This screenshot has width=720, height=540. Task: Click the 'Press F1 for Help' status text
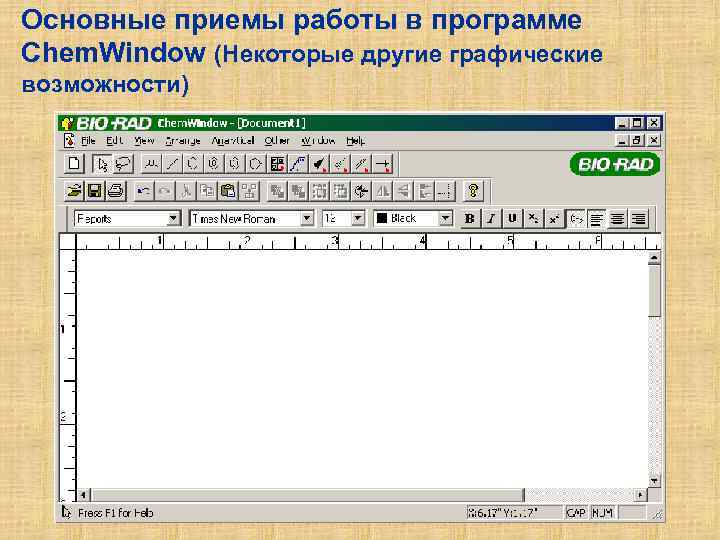pyautogui.click(x=115, y=513)
